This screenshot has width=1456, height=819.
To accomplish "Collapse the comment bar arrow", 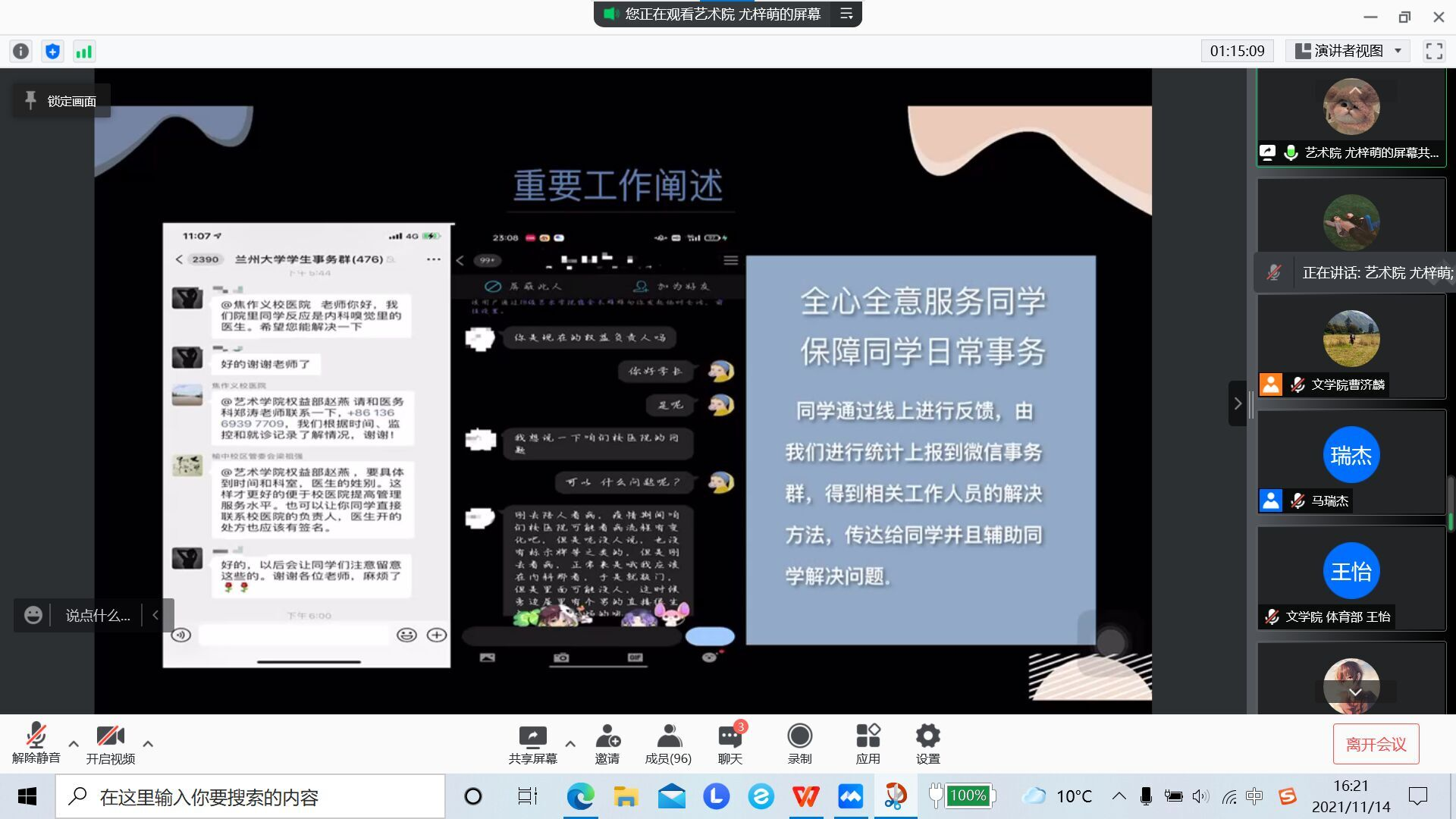I will [x=155, y=615].
